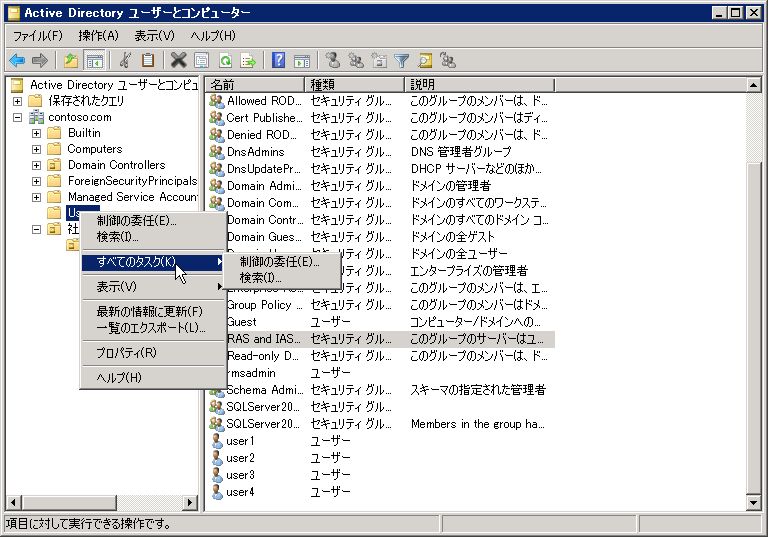The width and height of the screenshot is (768, 537).
Task: Click the Cut scissors icon
Action: (125, 61)
